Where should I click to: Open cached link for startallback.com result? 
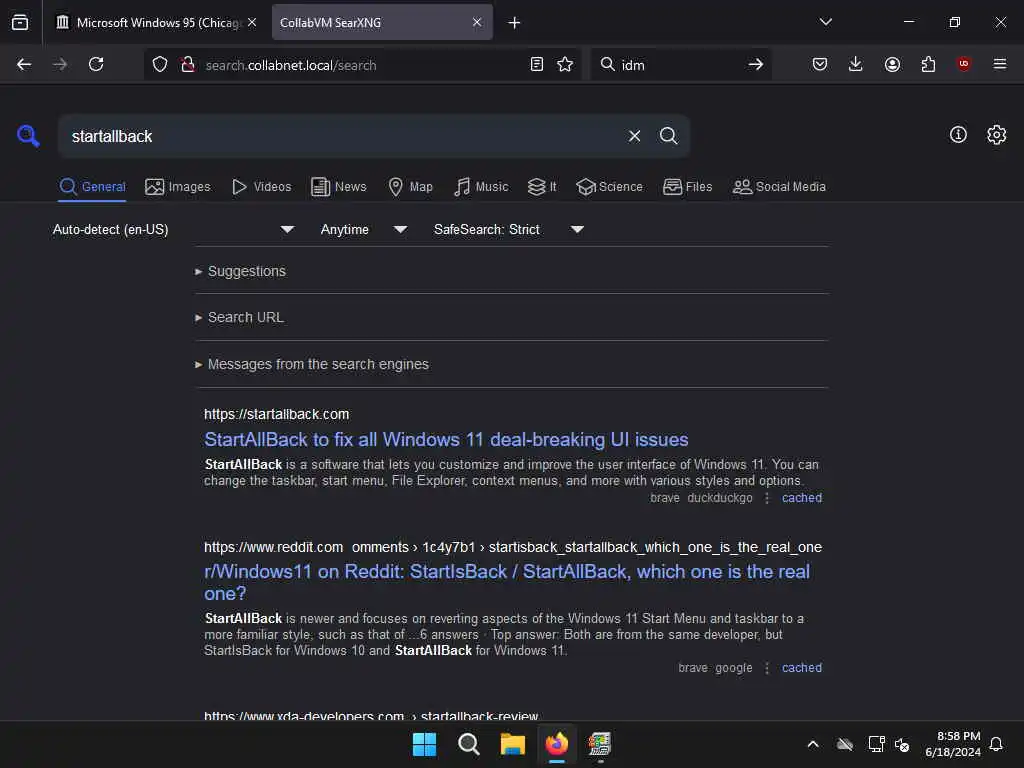pos(802,498)
